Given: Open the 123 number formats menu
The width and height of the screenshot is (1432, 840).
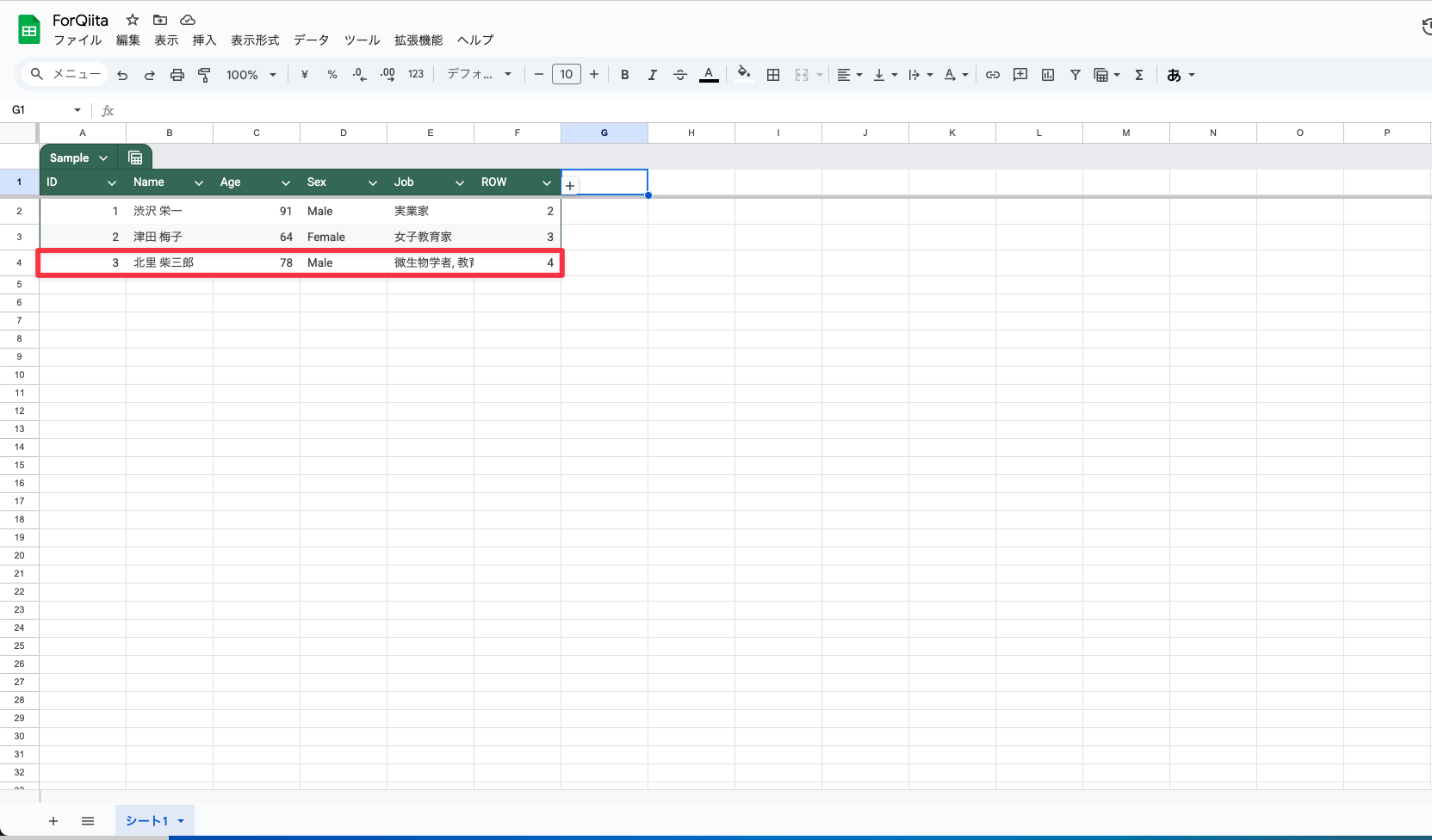Looking at the screenshot, I should tap(416, 74).
